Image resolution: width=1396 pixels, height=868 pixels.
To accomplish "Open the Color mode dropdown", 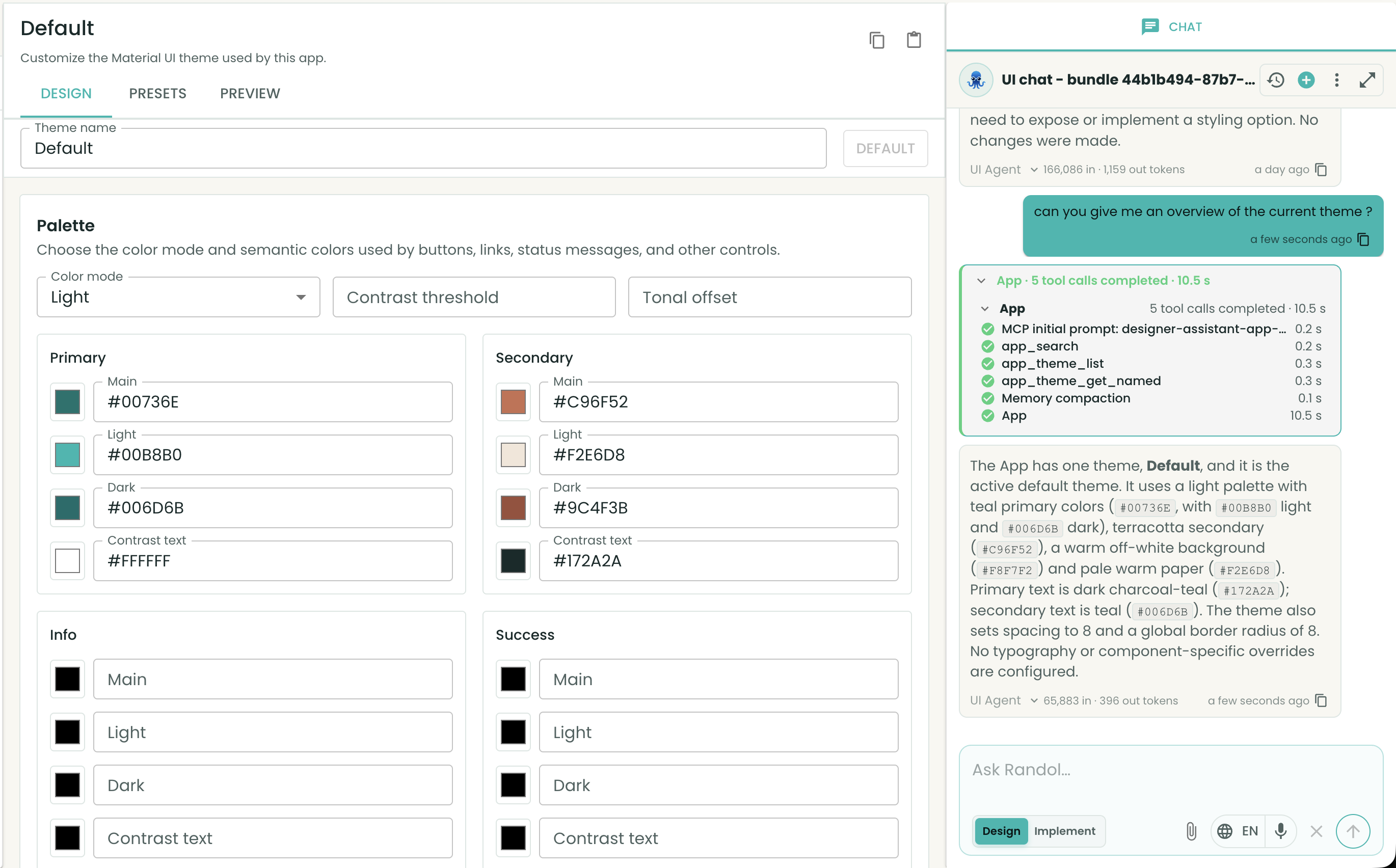I will (x=178, y=297).
